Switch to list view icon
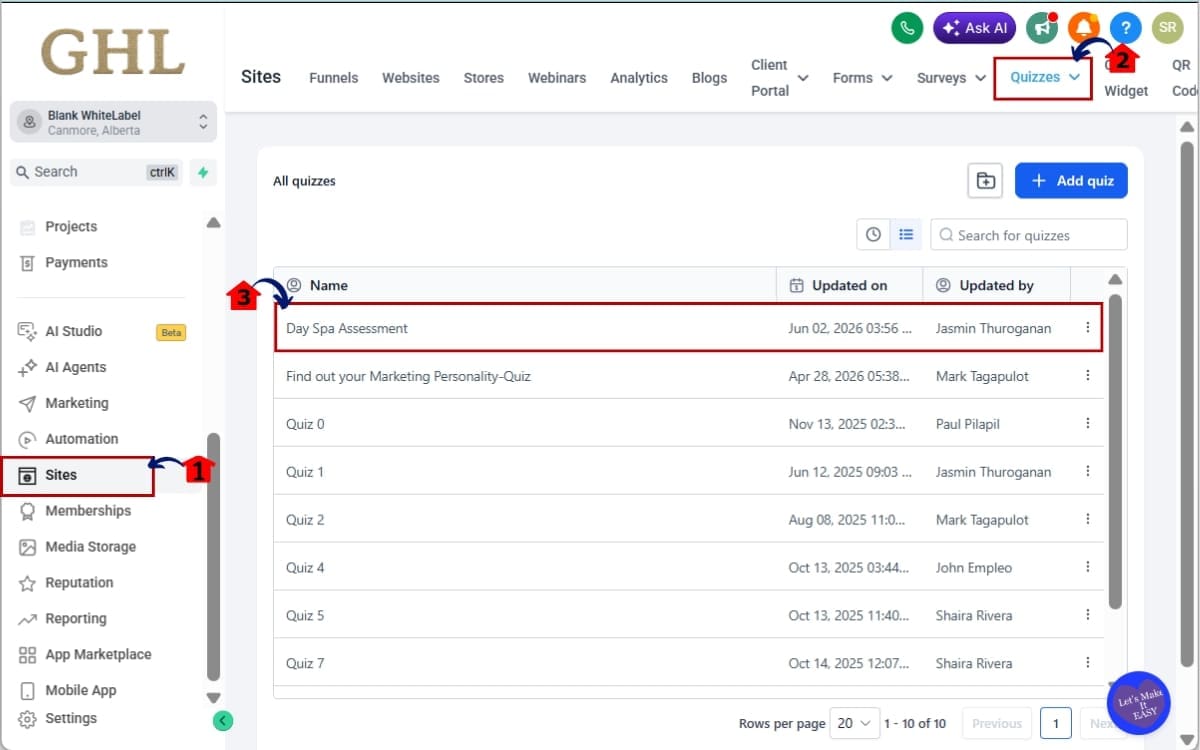The height and width of the screenshot is (750, 1200). click(906, 234)
